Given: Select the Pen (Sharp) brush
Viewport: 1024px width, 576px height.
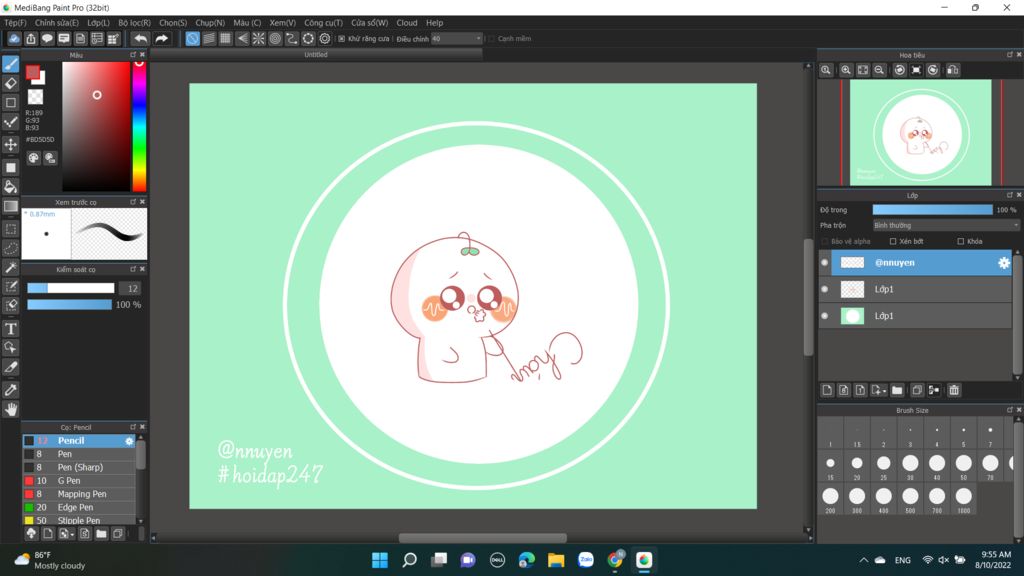Looking at the screenshot, I should coord(79,468).
